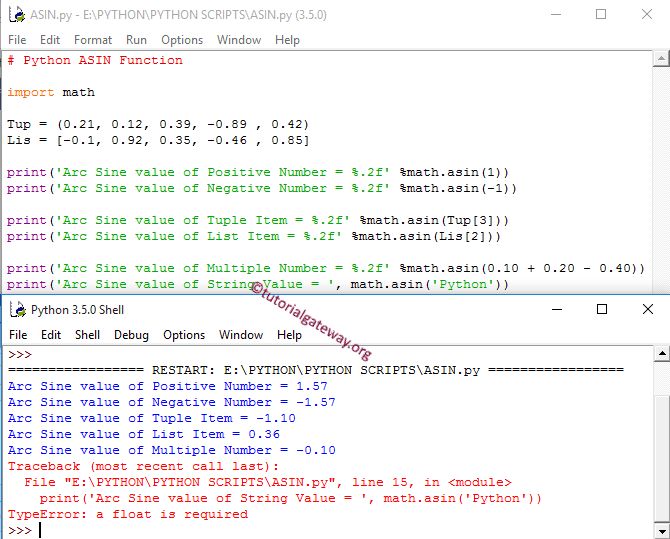Viewport: 670px width, 539px height.
Task: Click the Shell scrollbar down arrow
Action: (x=662, y=531)
